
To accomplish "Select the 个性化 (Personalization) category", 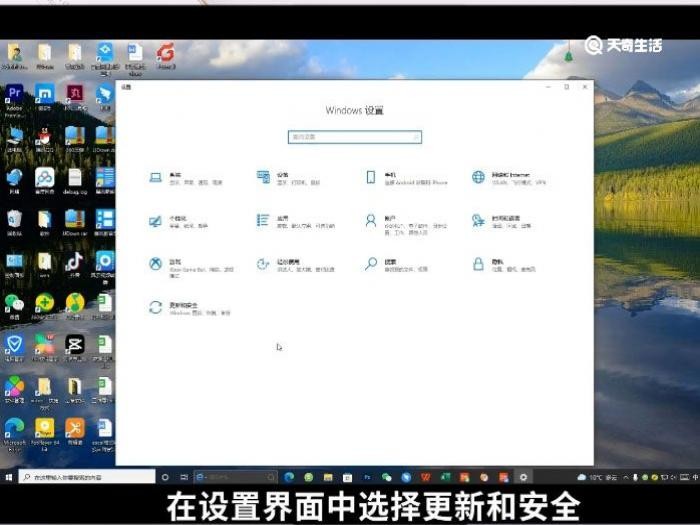I will [x=179, y=221].
